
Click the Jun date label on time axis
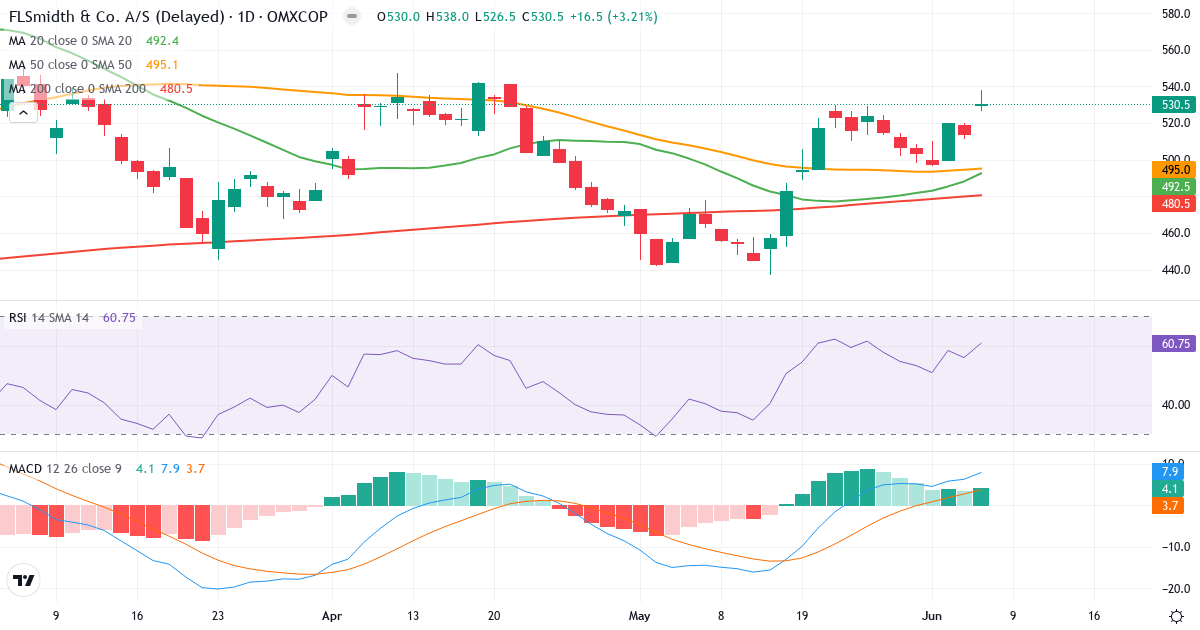click(930, 616)
